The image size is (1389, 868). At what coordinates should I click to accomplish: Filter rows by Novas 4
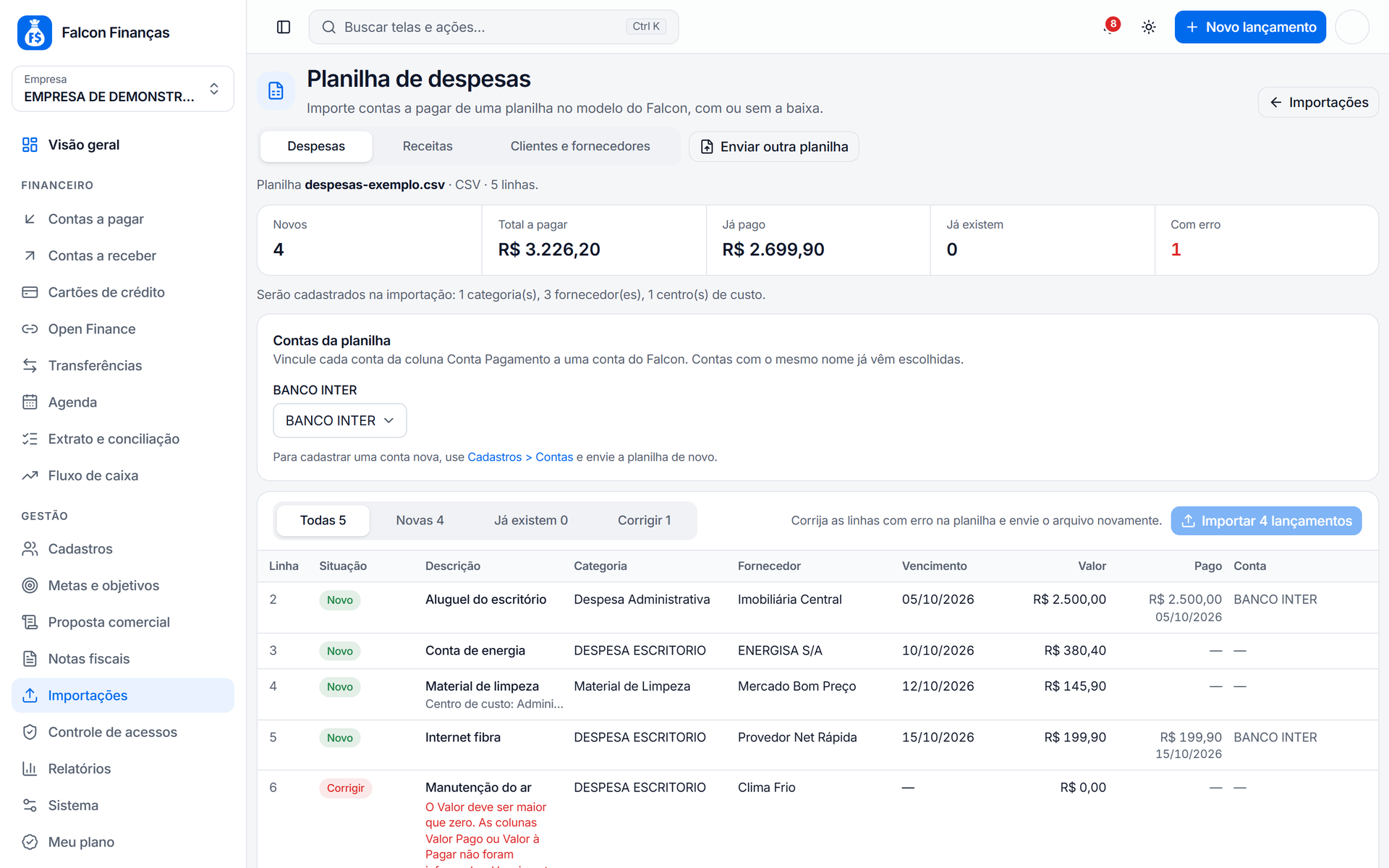point(420,521)
